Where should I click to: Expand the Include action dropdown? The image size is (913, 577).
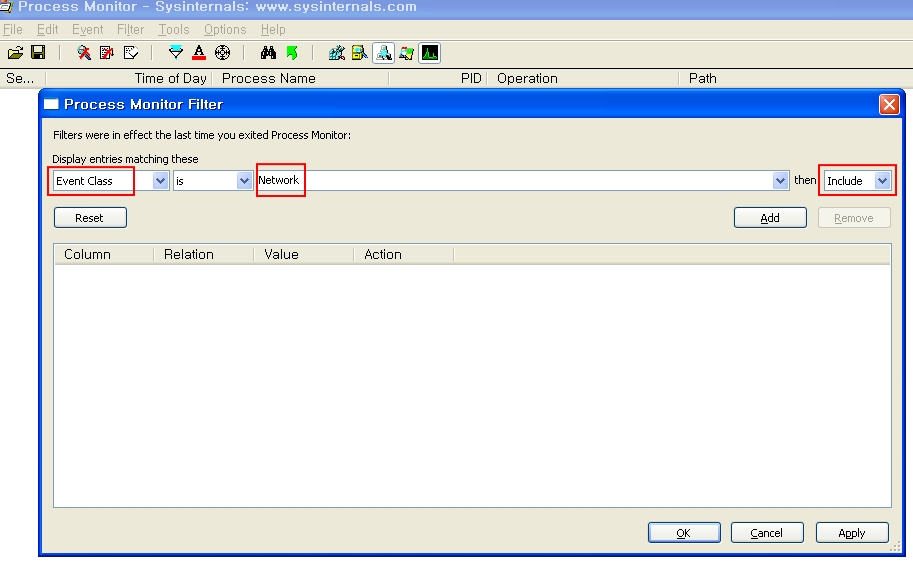pos(883,180)
